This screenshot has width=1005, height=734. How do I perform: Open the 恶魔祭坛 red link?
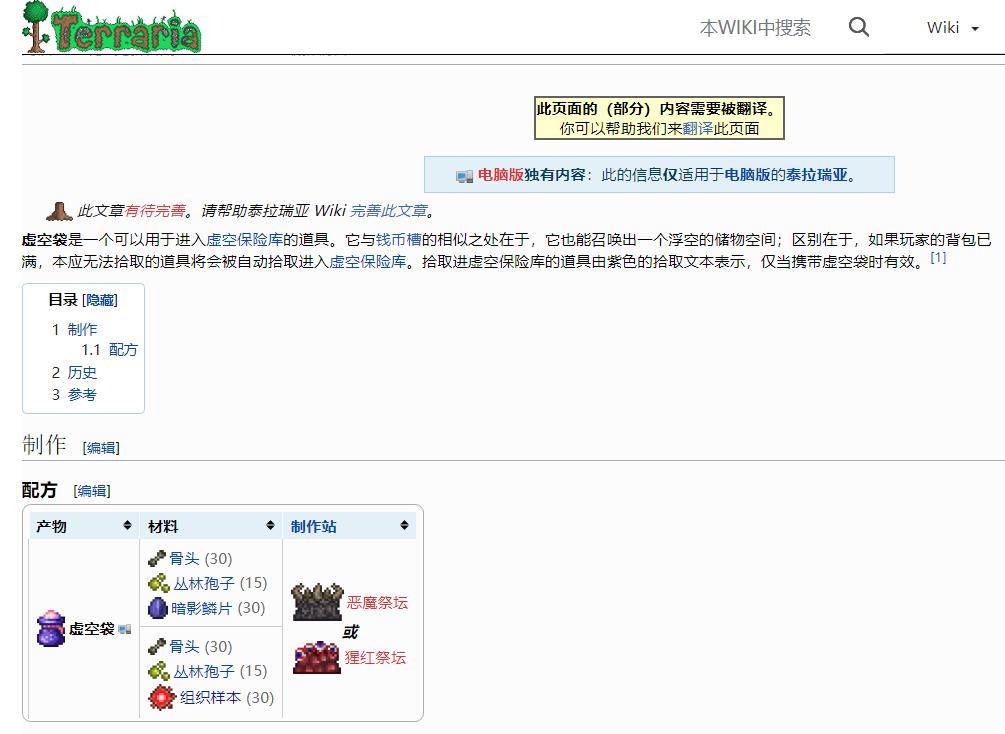[377, 603]
